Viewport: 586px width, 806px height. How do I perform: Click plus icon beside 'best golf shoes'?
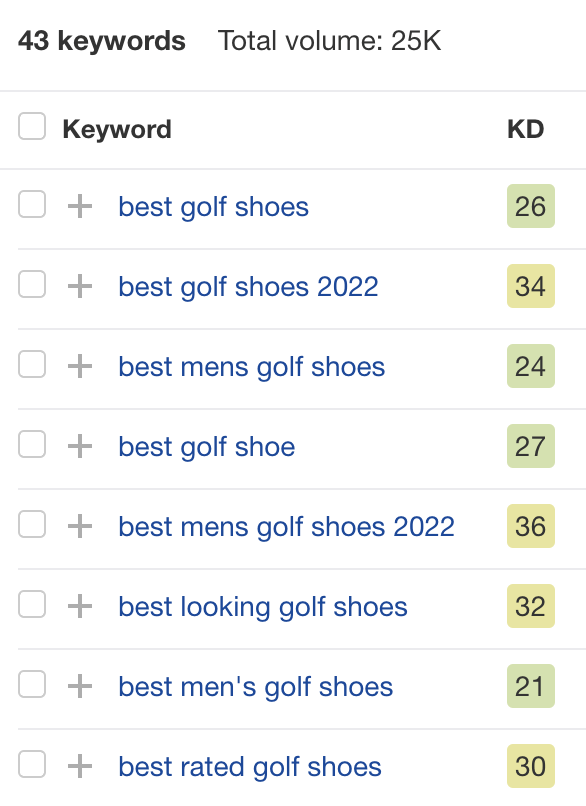pyautogui.click(x=80, y=207)
